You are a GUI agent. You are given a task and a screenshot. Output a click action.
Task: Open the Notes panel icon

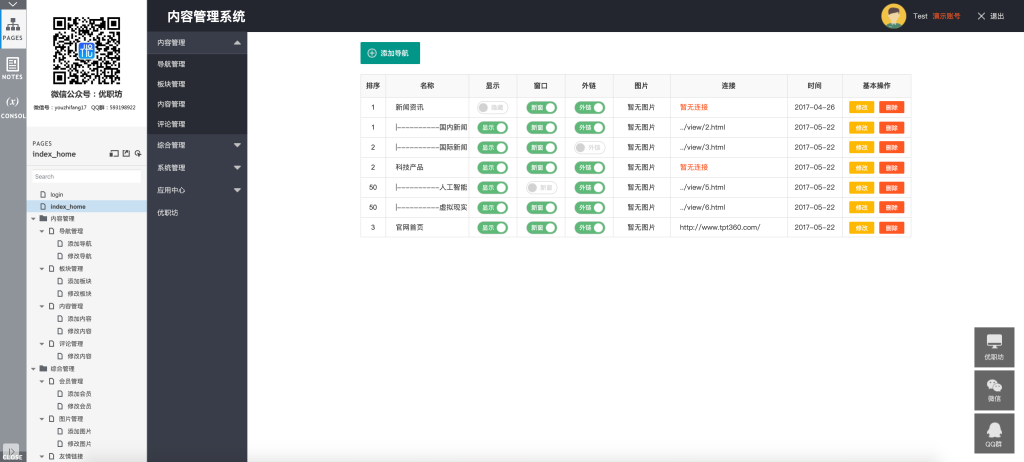13,68
